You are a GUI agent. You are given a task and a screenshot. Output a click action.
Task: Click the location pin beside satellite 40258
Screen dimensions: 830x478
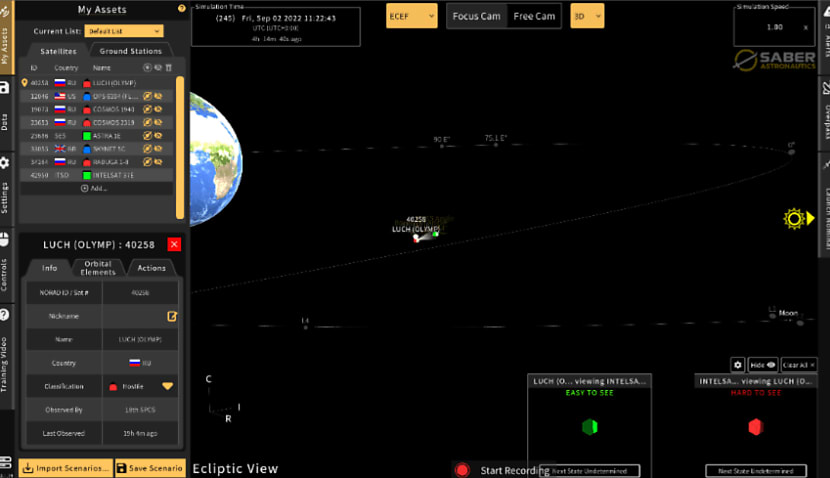[x=24, y=83]
